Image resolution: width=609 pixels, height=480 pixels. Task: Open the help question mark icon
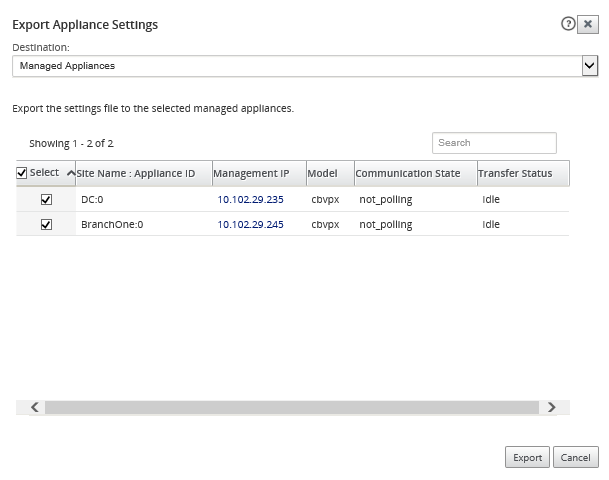pyautogui.click(x=568, y=24)
